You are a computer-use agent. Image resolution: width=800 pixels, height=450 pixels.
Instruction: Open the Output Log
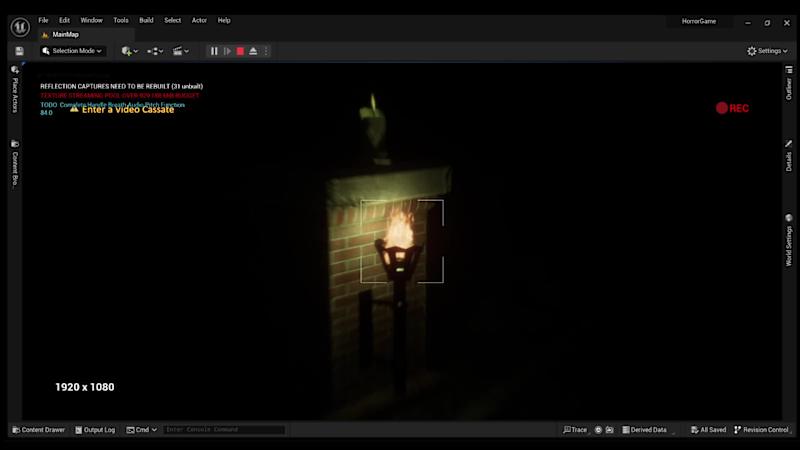[x=95, y=430]
